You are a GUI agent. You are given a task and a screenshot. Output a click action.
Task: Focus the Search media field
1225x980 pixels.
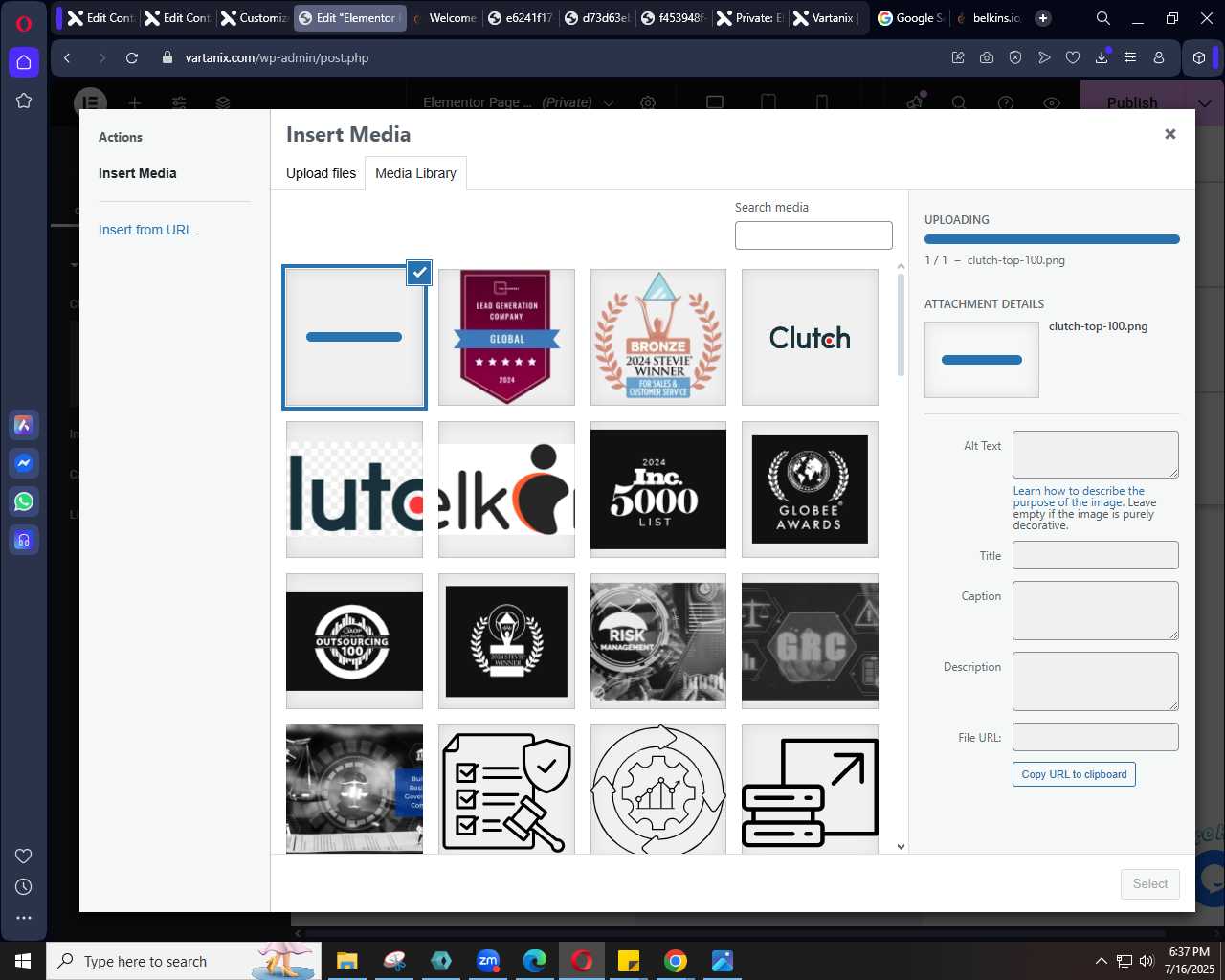(813, 235)
